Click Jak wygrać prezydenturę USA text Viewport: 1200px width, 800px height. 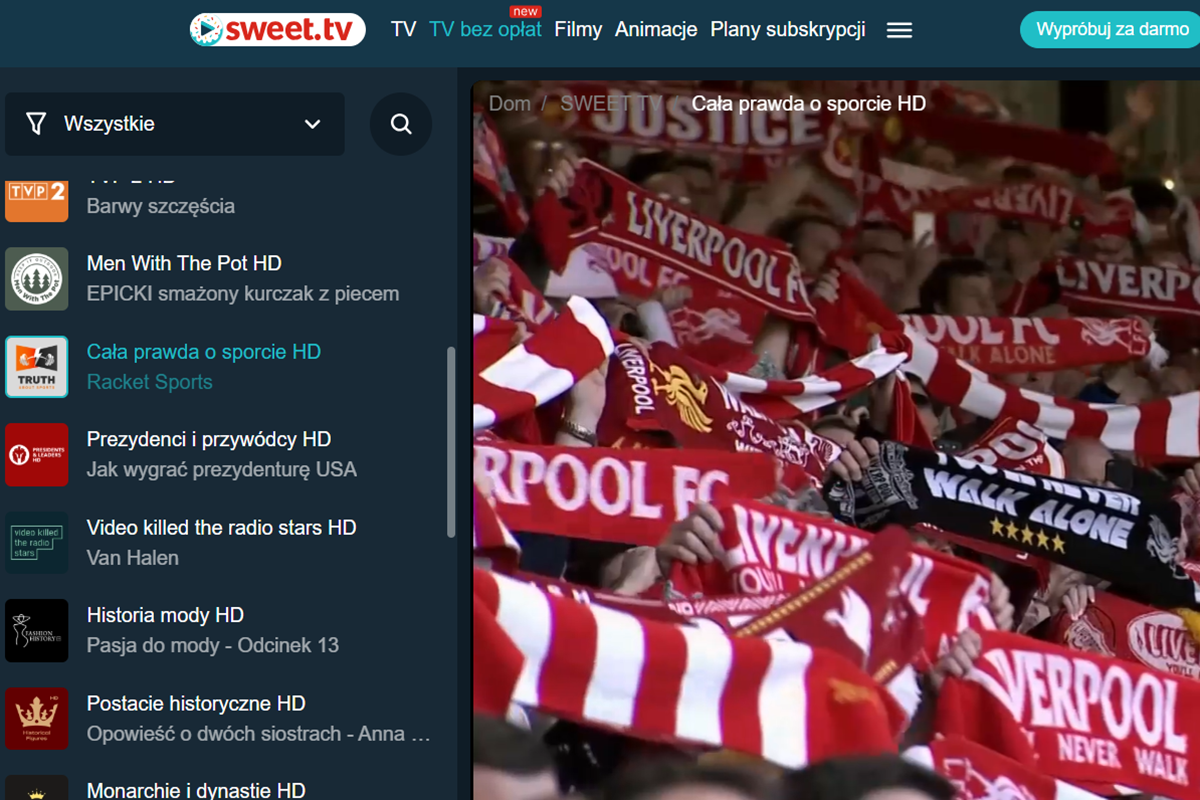(222, 469)
